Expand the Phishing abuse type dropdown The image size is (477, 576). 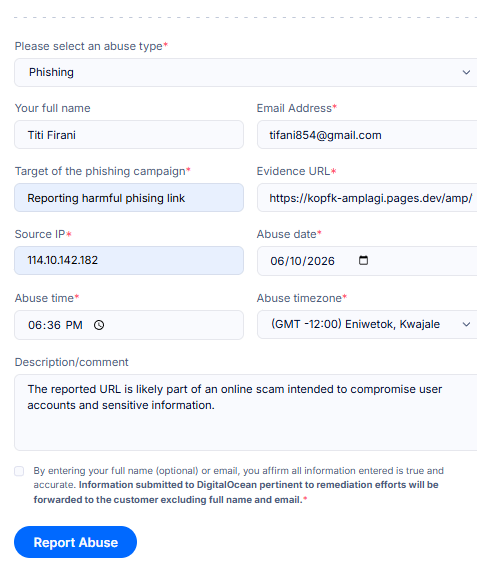245,72
